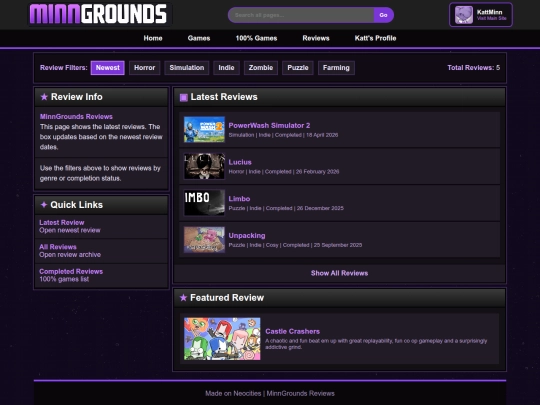Open the 100% Games nav item

[256, 38]
